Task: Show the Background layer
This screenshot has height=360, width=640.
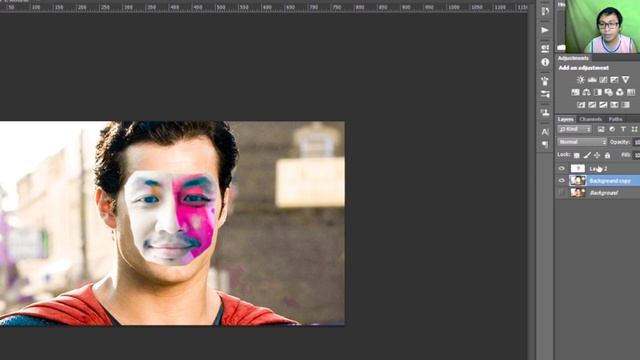Action: point(562,193)
